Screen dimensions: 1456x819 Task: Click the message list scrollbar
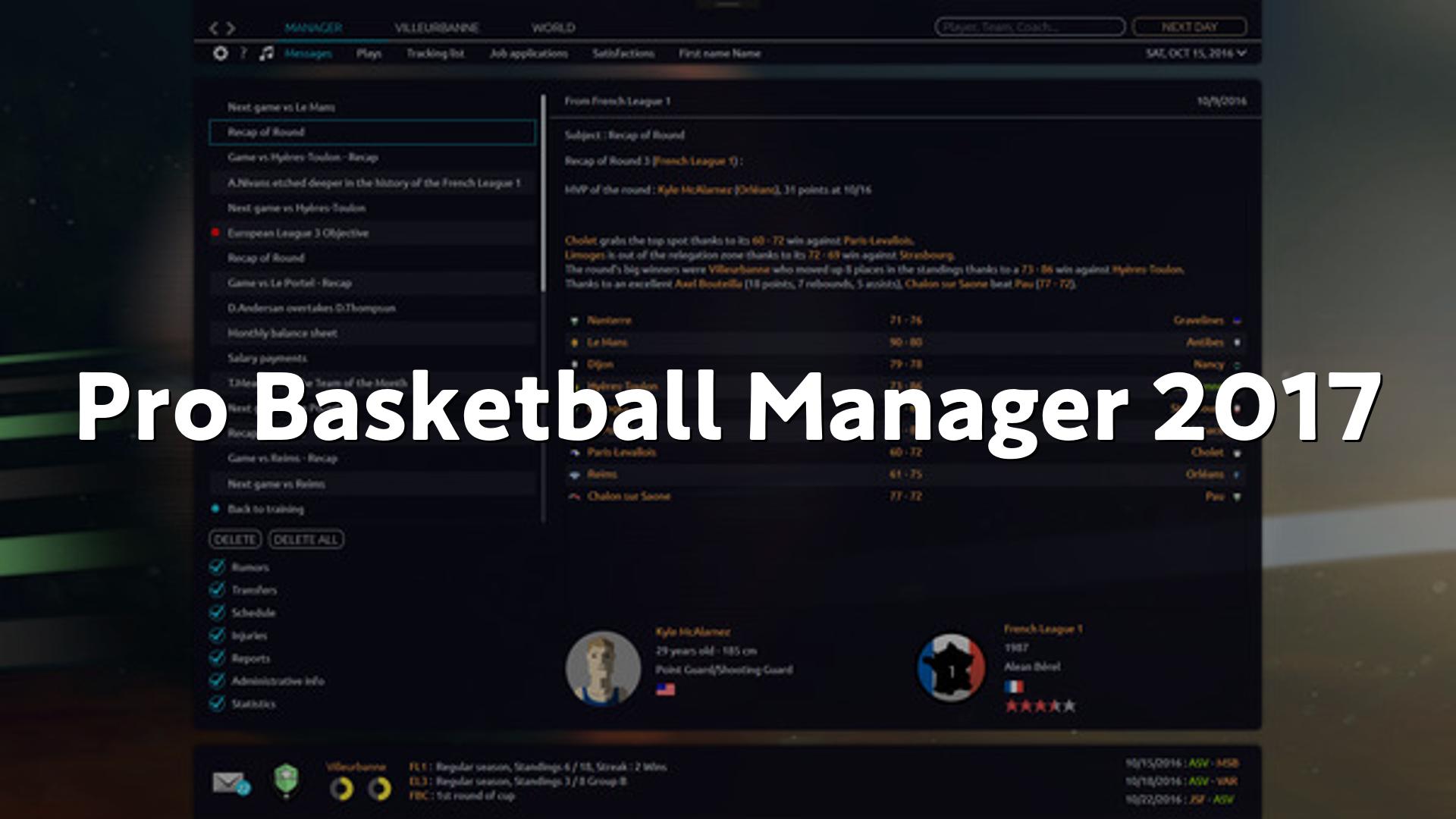point(544,193)
